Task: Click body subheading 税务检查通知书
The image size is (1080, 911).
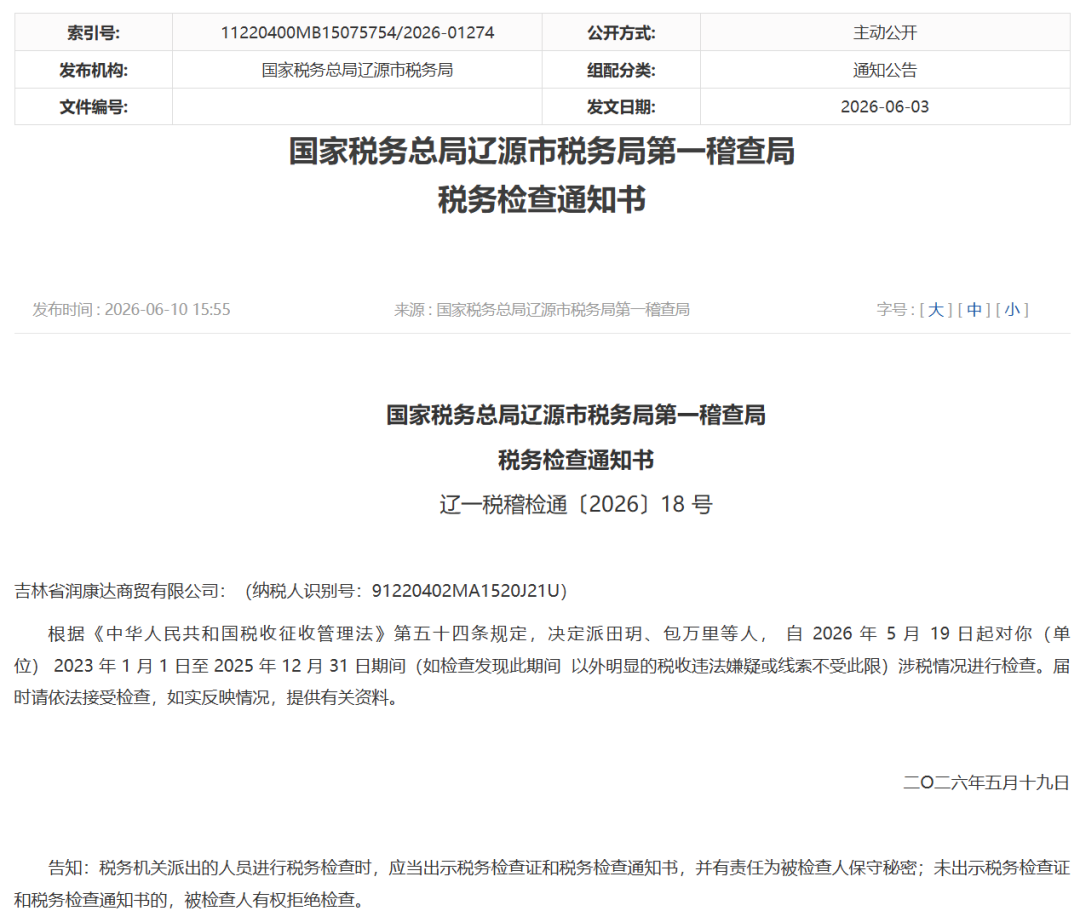Action: [576, 459]
